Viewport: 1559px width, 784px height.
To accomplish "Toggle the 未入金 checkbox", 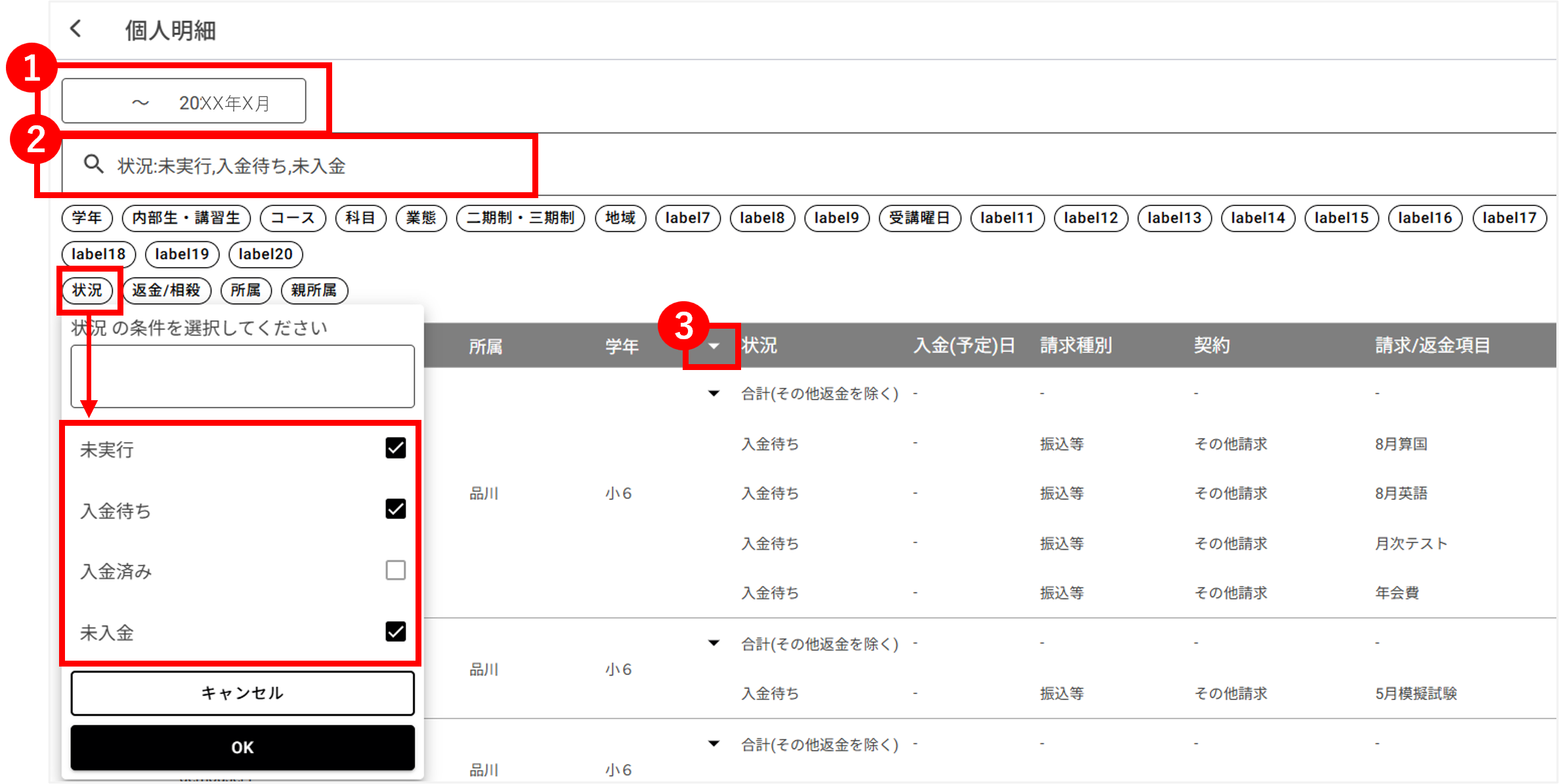I will coord(395,632).
